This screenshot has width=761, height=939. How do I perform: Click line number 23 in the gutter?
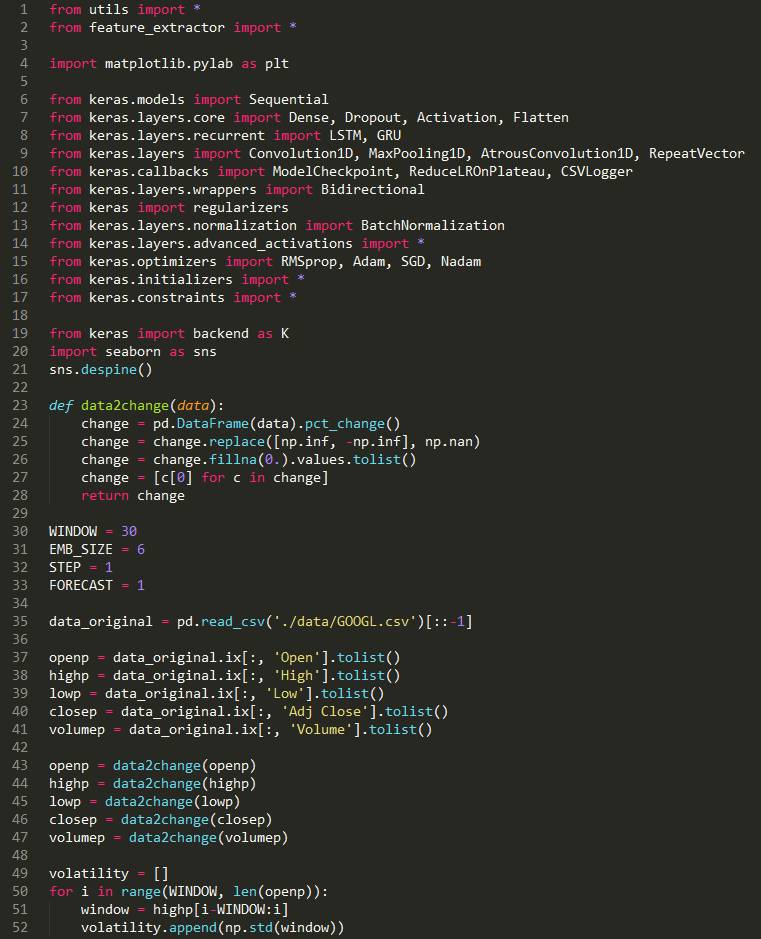tap(20, 405)
